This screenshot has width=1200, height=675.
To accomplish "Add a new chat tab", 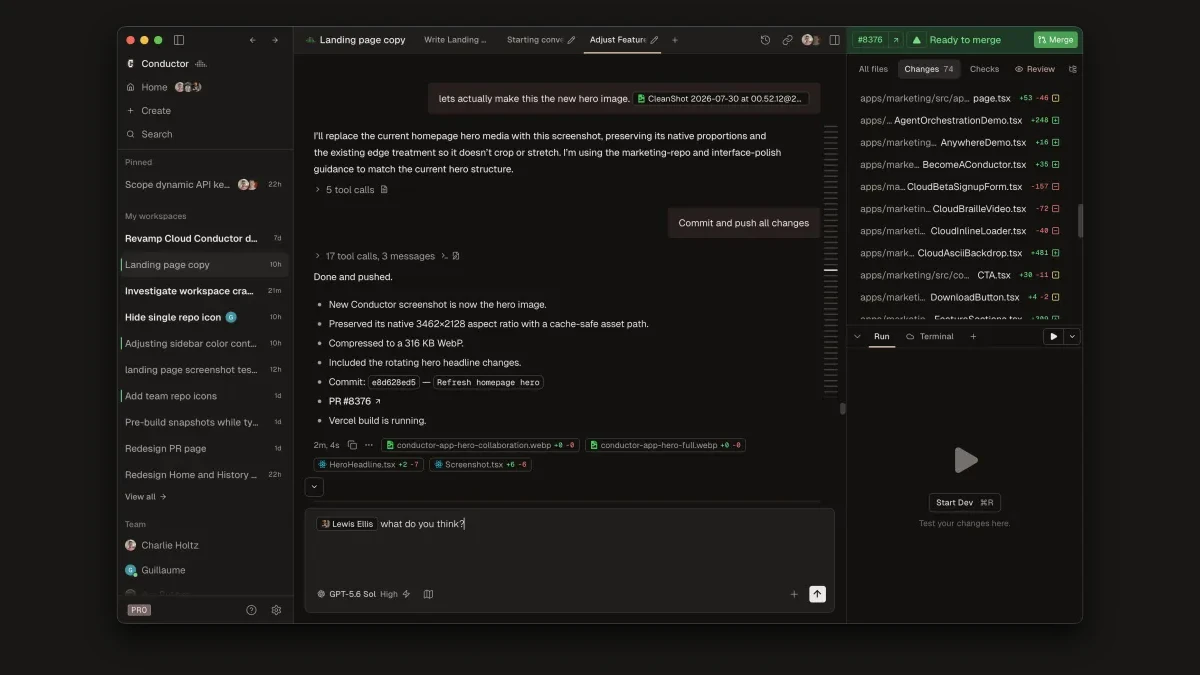I will pos(675,40).
